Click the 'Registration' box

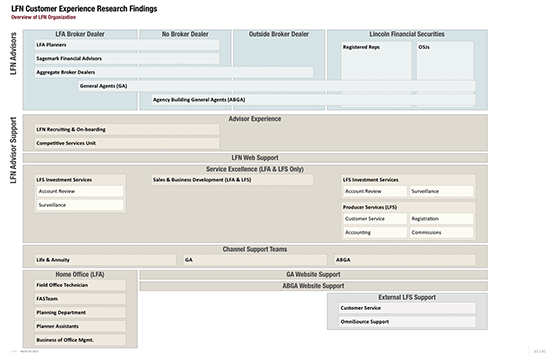(441, 219)
